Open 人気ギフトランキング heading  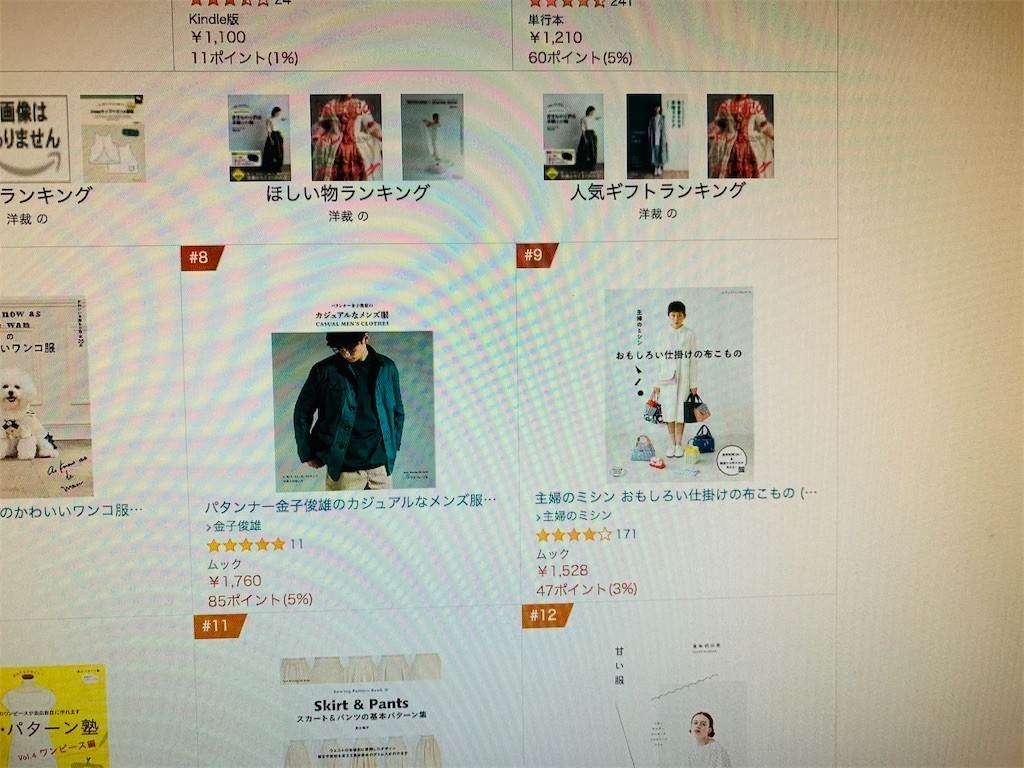pyautogui.click(x=658, y=191)
